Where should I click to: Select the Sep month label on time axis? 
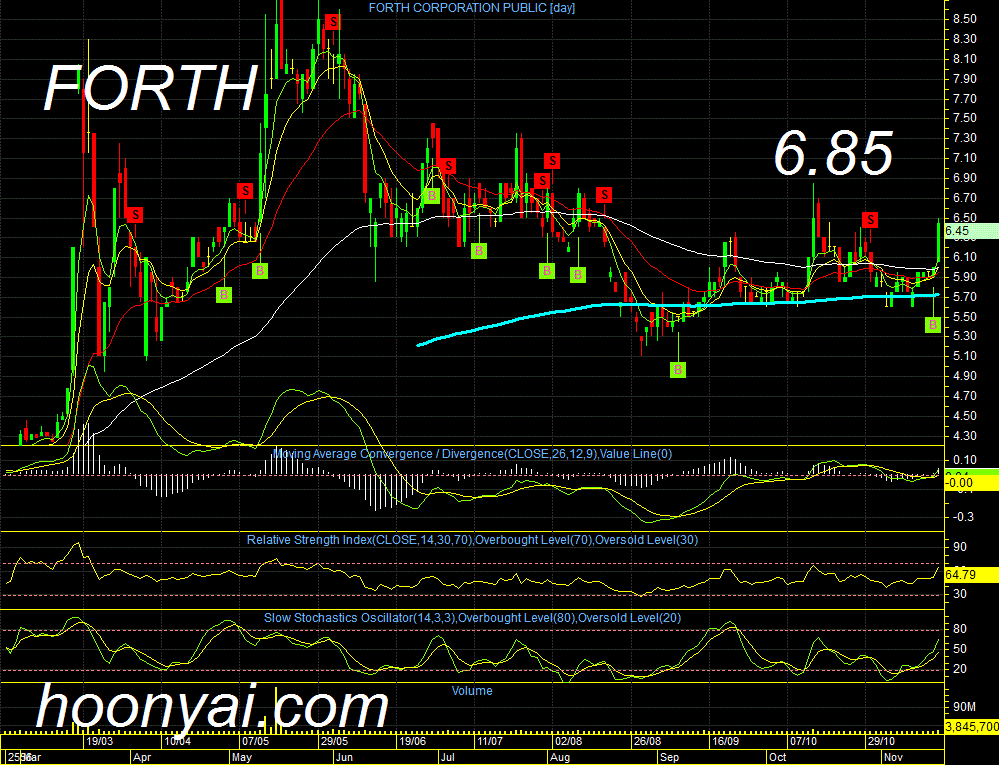pyautogui.click(x=670, y=757)
